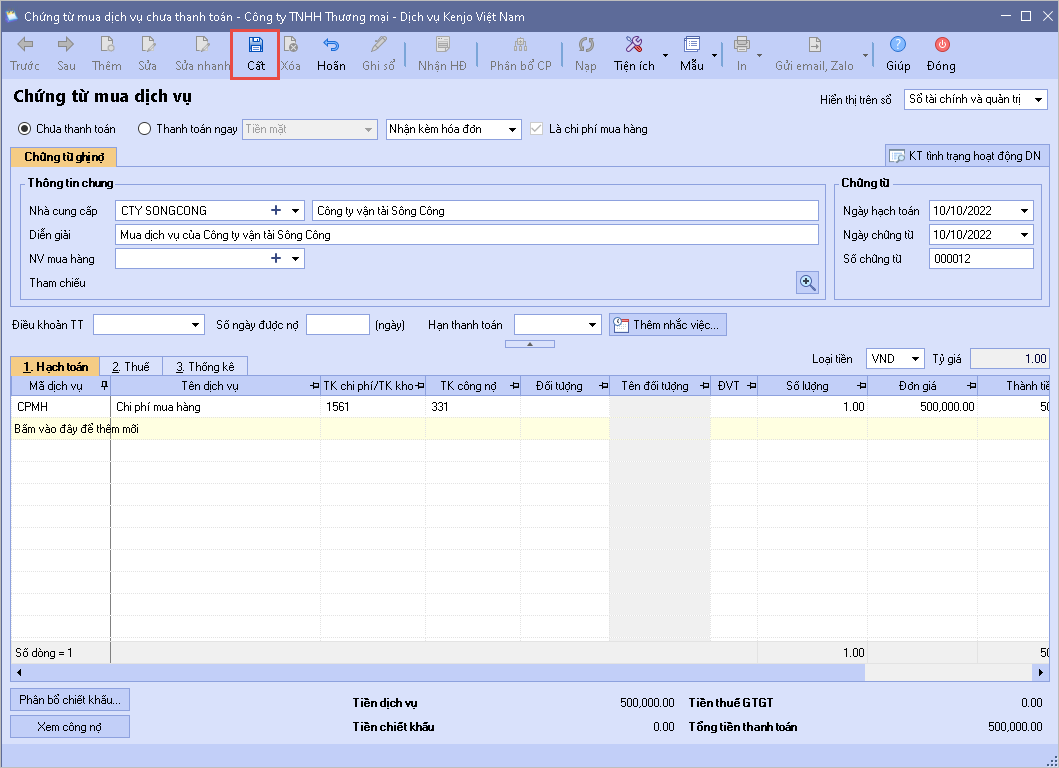
Task: Select TK công nợ cell 331
Action: (x=473, y=407)
